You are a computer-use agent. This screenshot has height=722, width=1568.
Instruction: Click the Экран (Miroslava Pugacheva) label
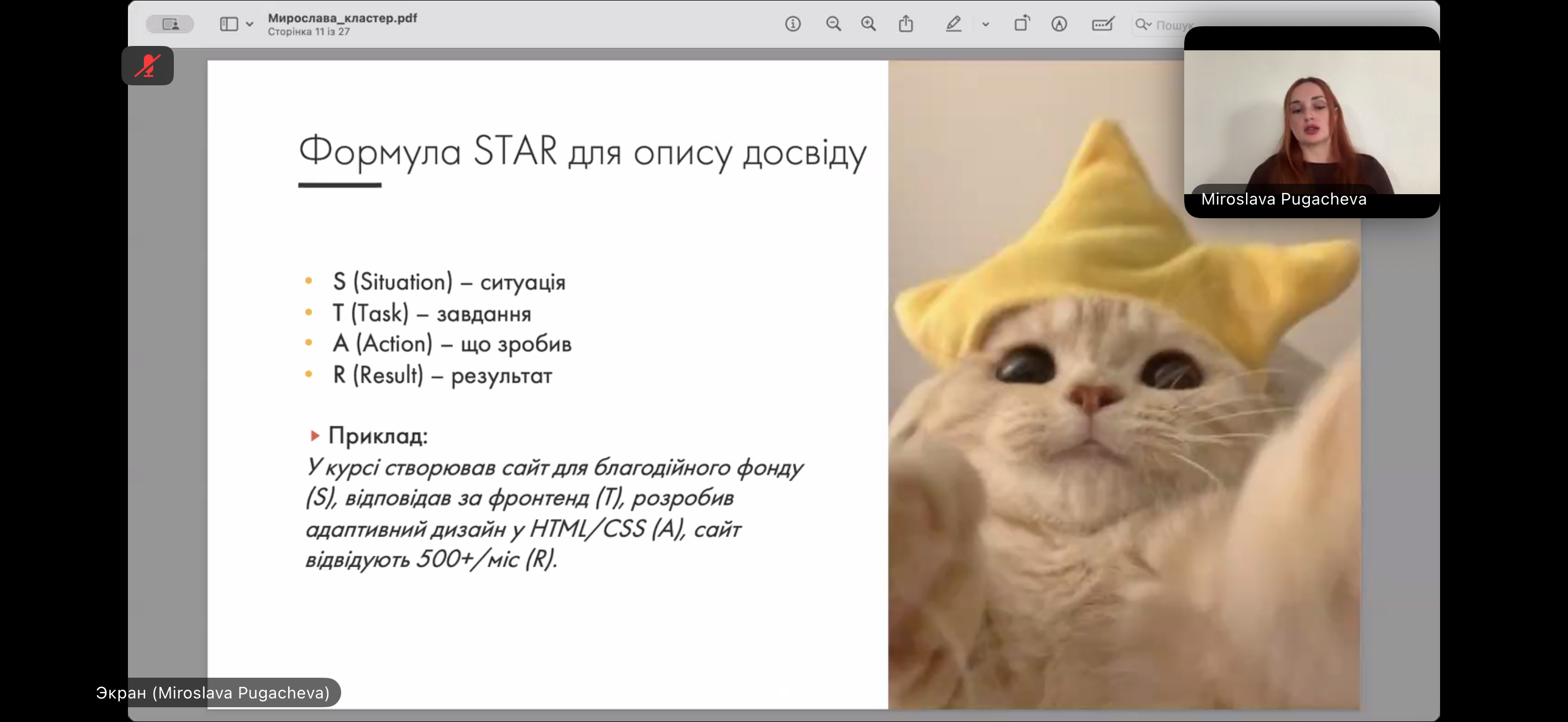pos(213,693)
